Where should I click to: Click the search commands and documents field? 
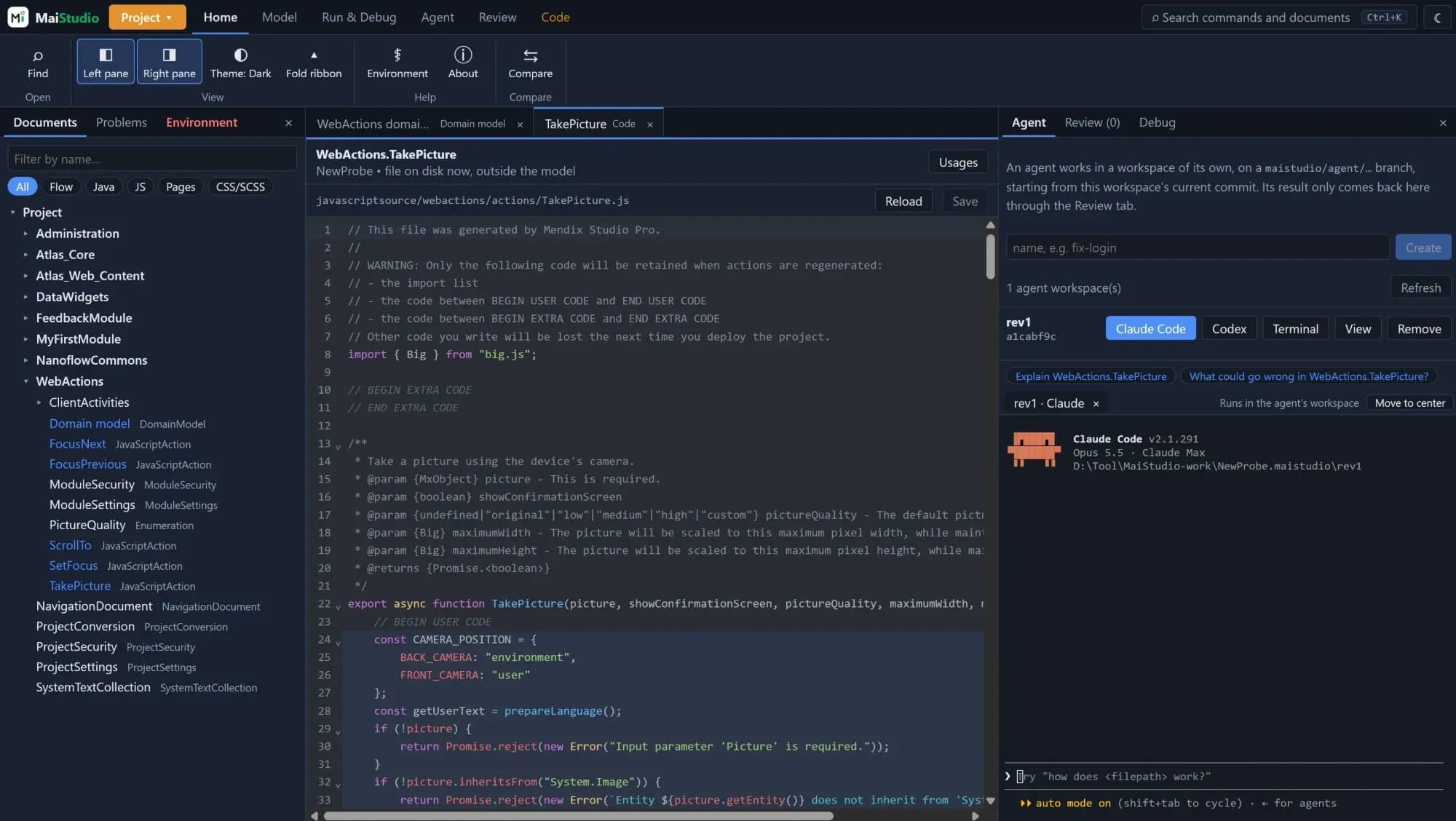pyautogui.click(x=1279, y=17)
